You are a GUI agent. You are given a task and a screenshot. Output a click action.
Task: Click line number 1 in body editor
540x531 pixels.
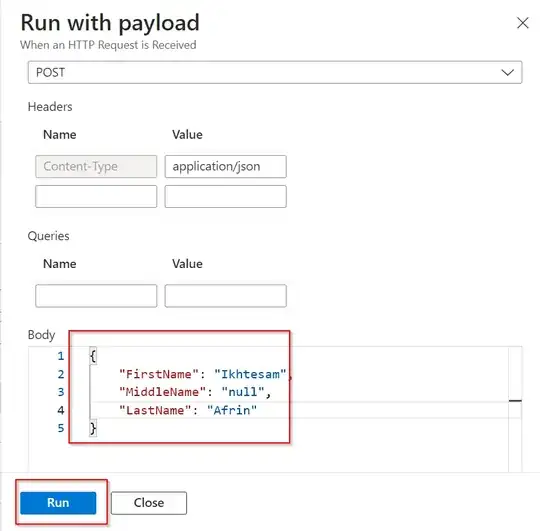point(61,356)
